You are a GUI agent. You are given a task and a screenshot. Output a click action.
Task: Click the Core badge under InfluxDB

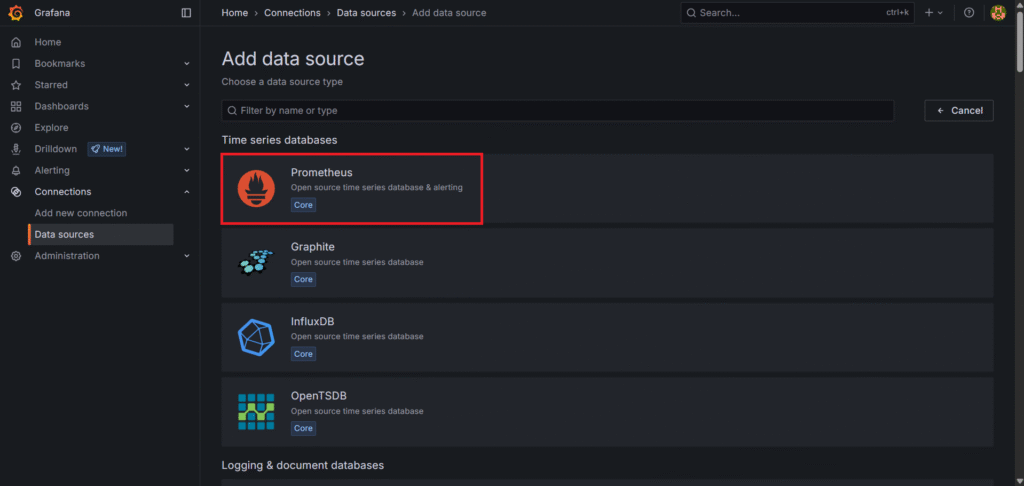pyautogui.click(x=303, y=354)
